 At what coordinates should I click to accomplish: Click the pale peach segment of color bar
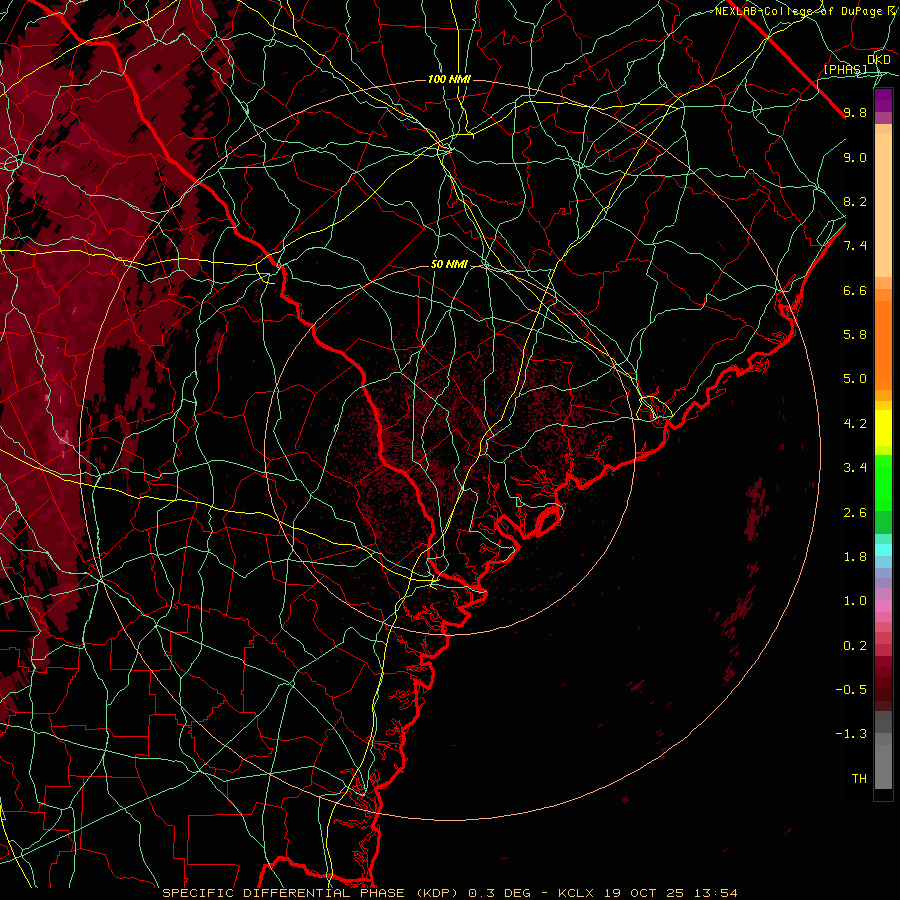883,205
